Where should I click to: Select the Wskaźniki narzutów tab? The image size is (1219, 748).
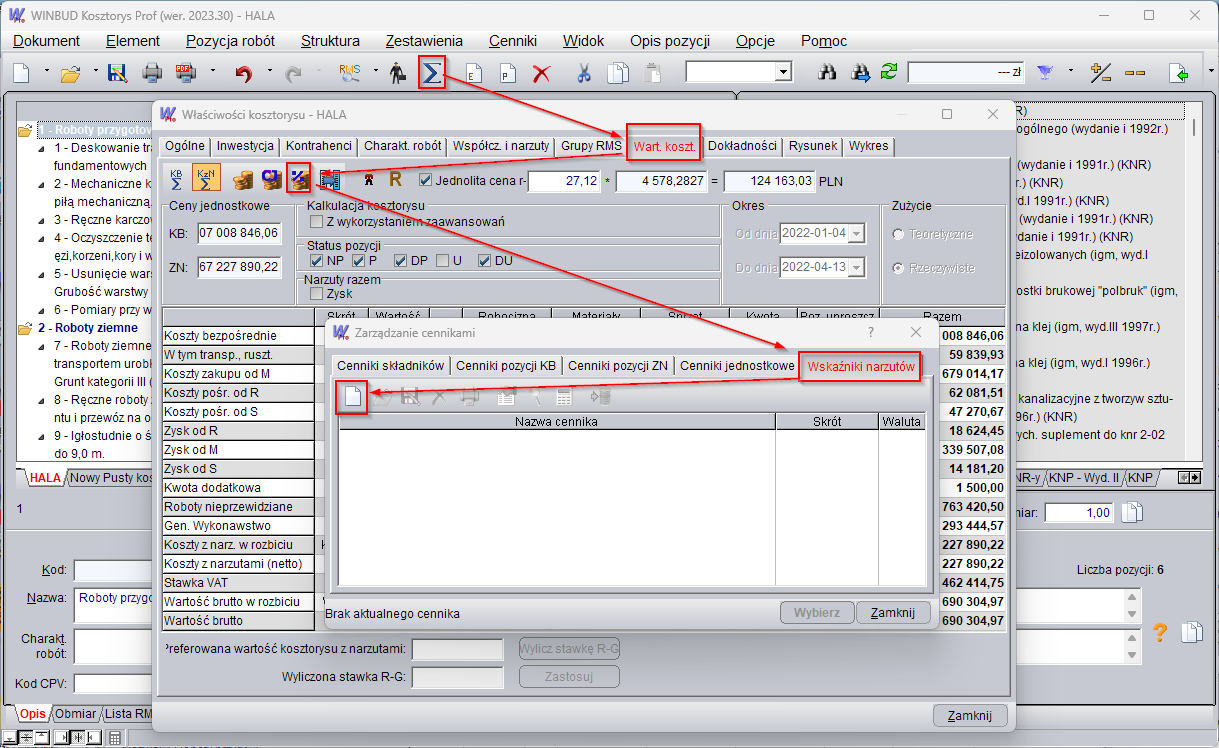coord(861,367)
